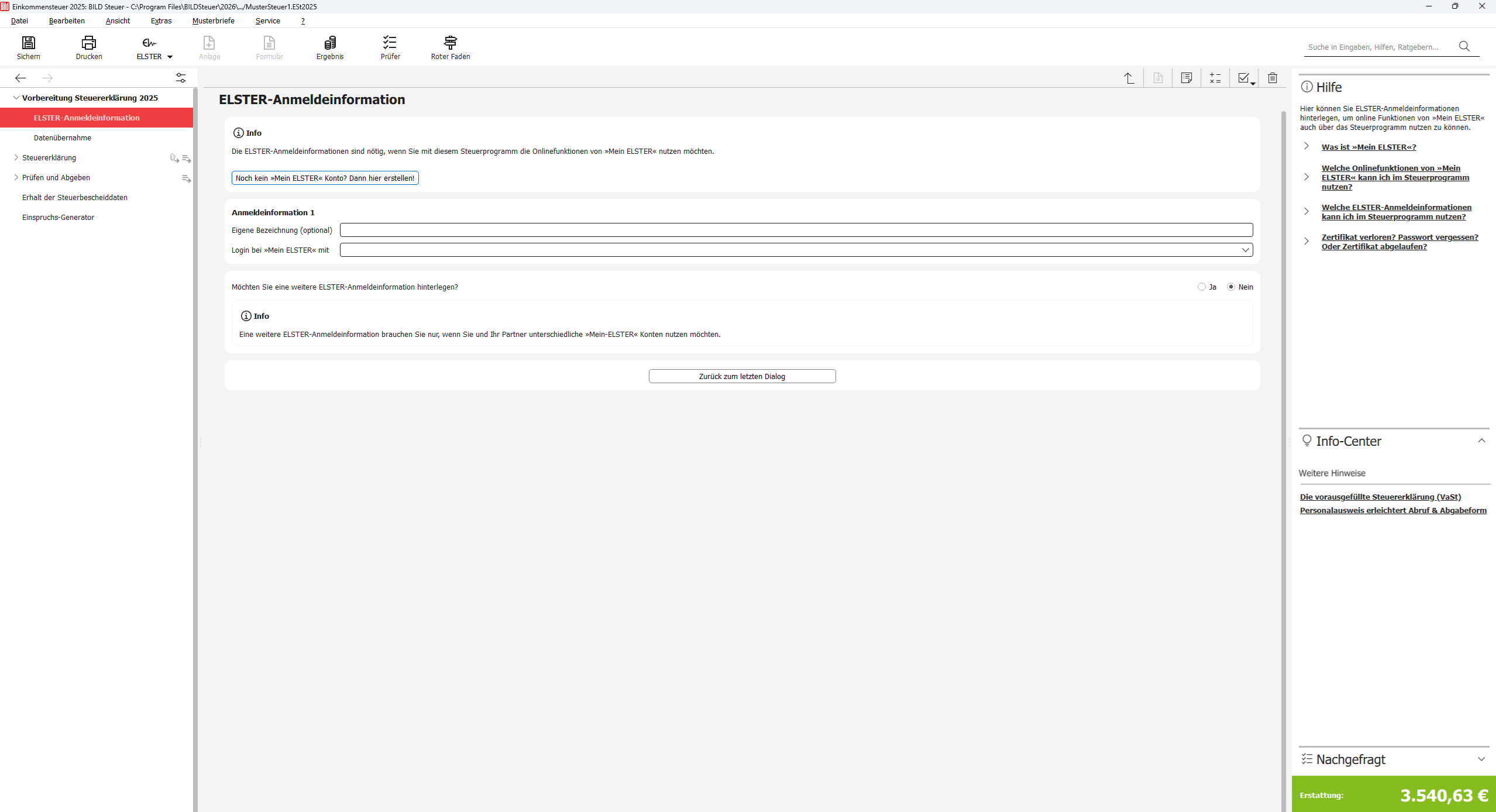Select the Nein radio button

[1231, 287]
